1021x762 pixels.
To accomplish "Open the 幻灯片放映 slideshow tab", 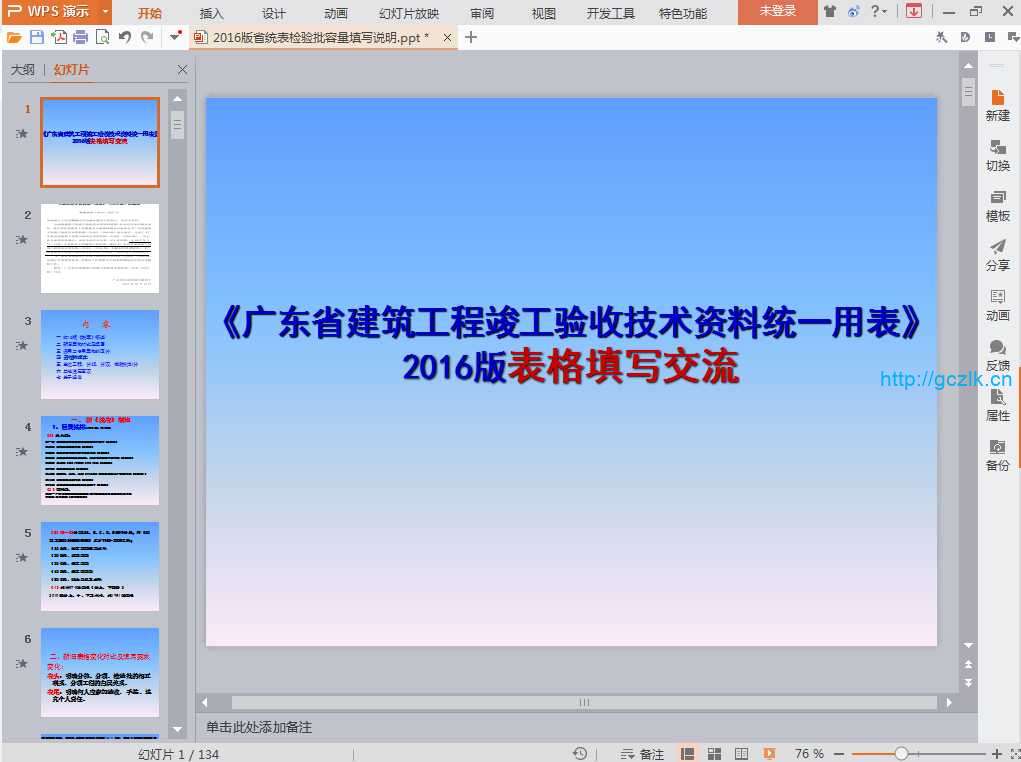I will point(409,13).
